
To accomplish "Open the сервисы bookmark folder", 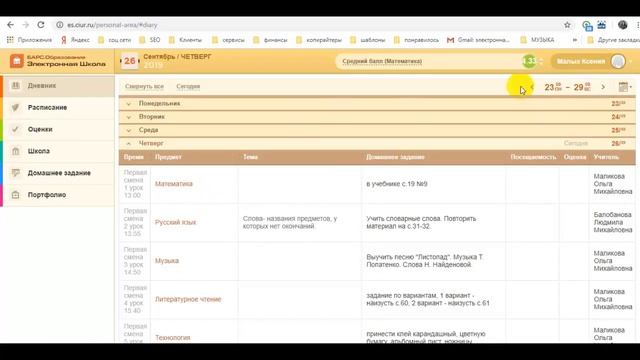I will click(229, 40).
